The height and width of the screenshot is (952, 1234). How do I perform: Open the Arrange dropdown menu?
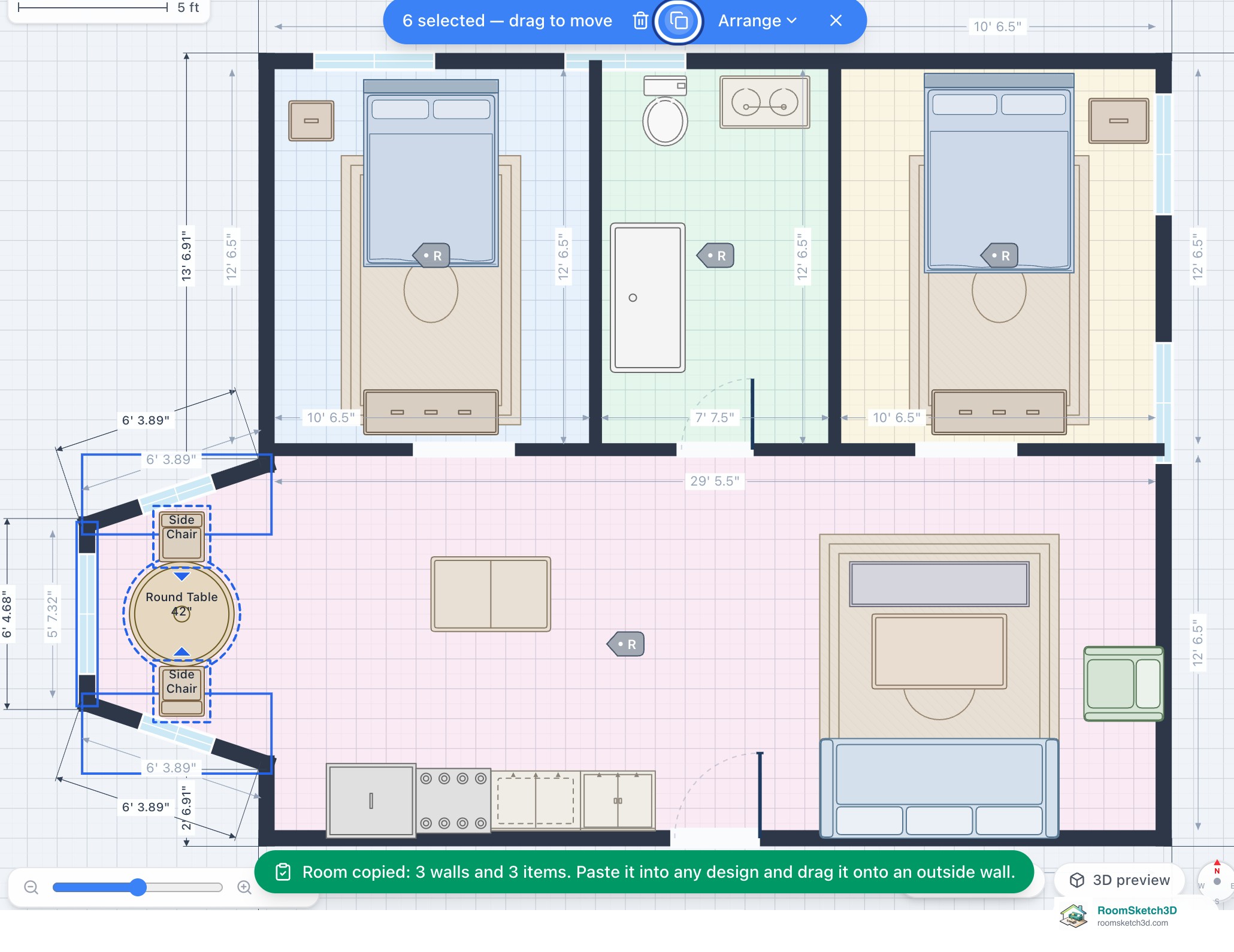pos(757,21)
